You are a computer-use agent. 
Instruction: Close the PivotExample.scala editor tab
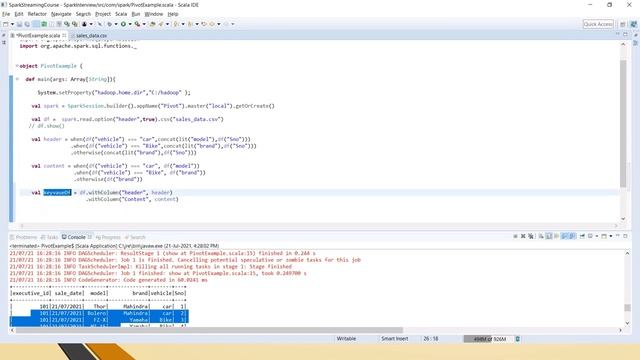coord(64,36)
